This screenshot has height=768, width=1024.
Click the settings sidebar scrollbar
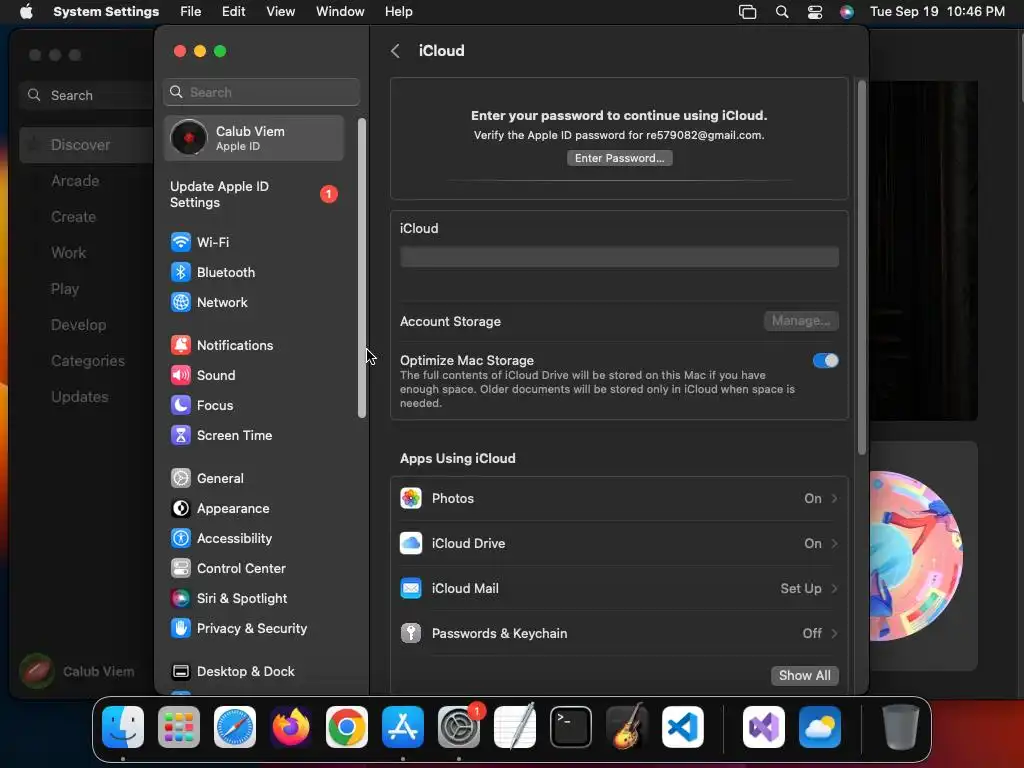click(362, 268)
